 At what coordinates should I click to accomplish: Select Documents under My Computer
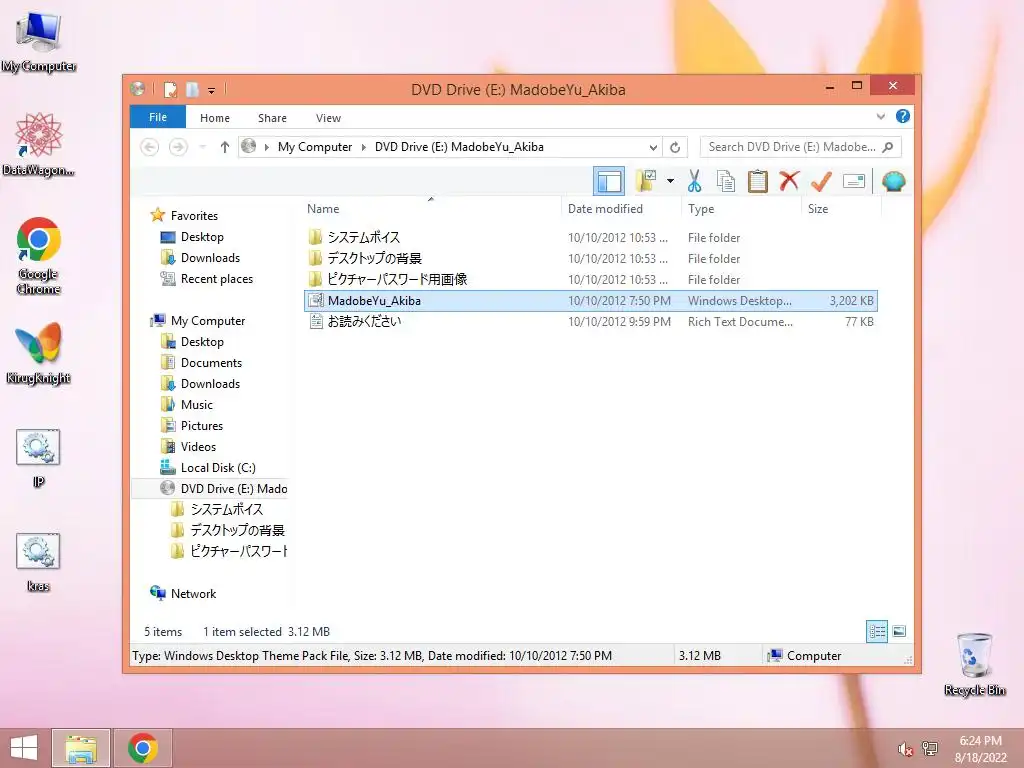(x=211, y=362)
